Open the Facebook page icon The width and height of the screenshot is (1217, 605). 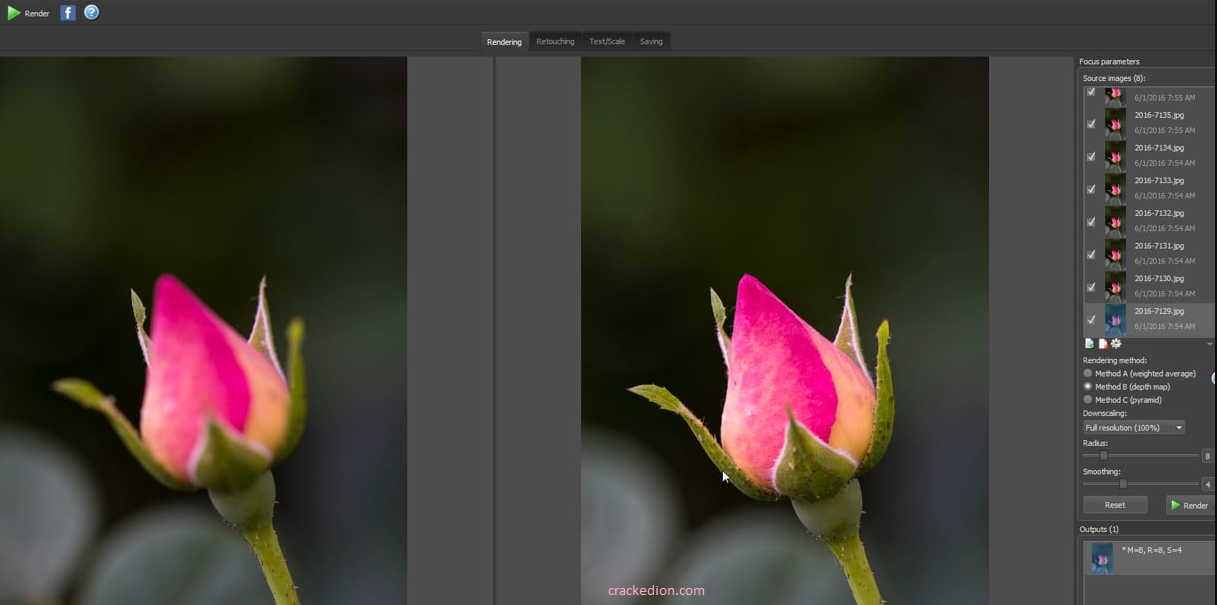(68, 13)
